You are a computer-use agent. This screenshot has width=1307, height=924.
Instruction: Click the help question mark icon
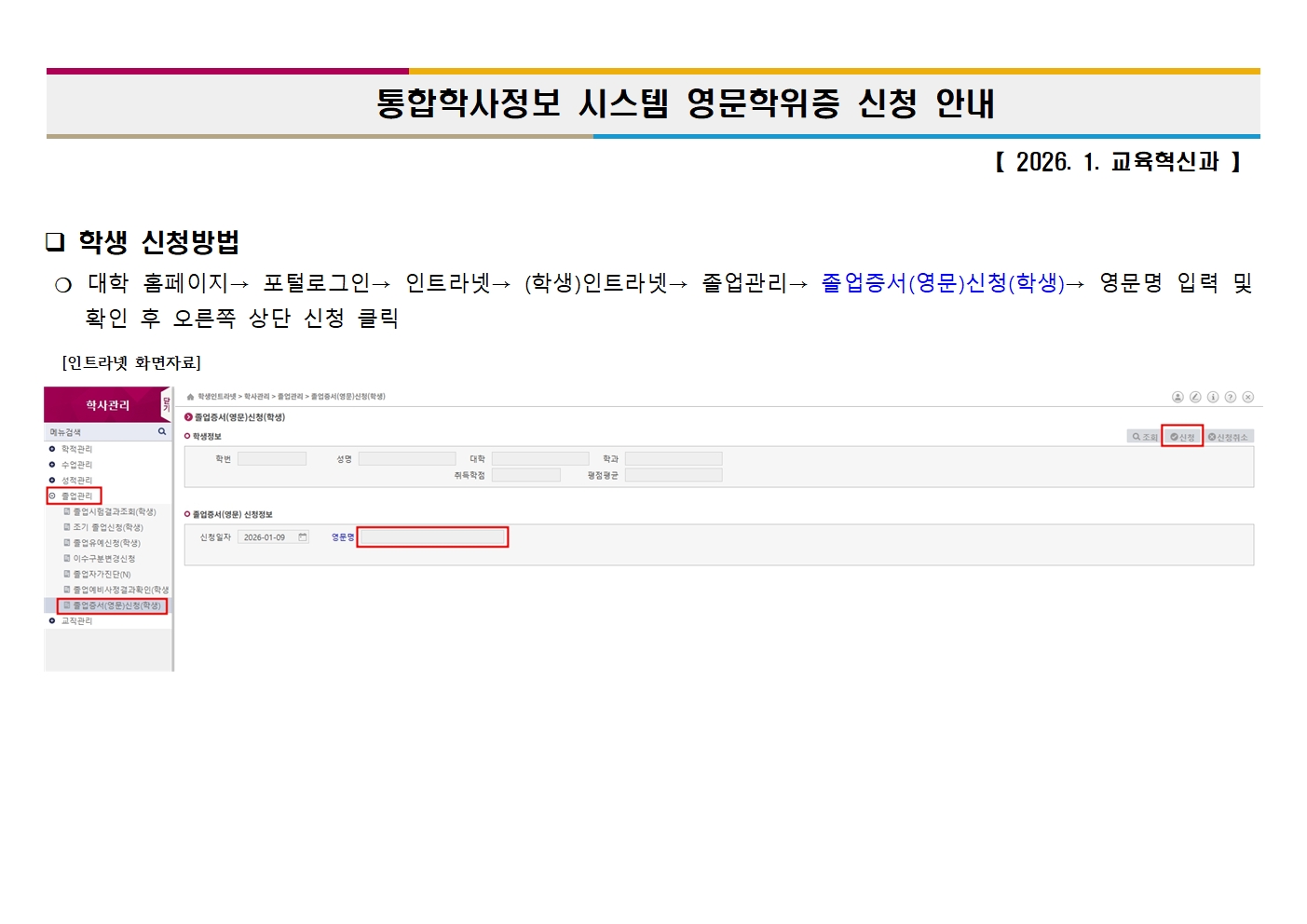coord(1231,397)
